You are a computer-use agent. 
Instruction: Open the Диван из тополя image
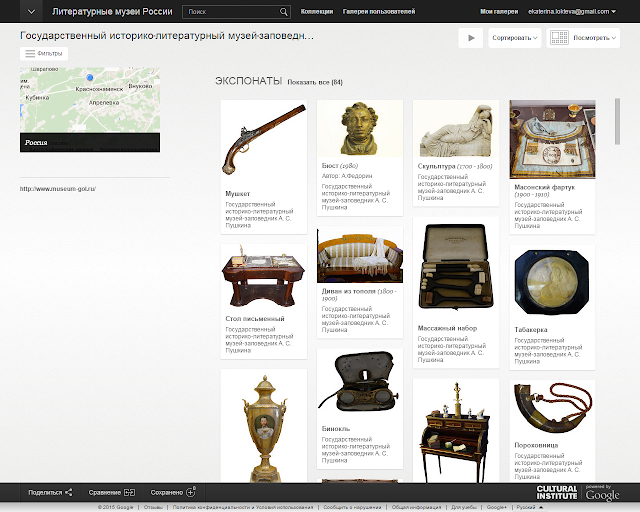point(360,255)
